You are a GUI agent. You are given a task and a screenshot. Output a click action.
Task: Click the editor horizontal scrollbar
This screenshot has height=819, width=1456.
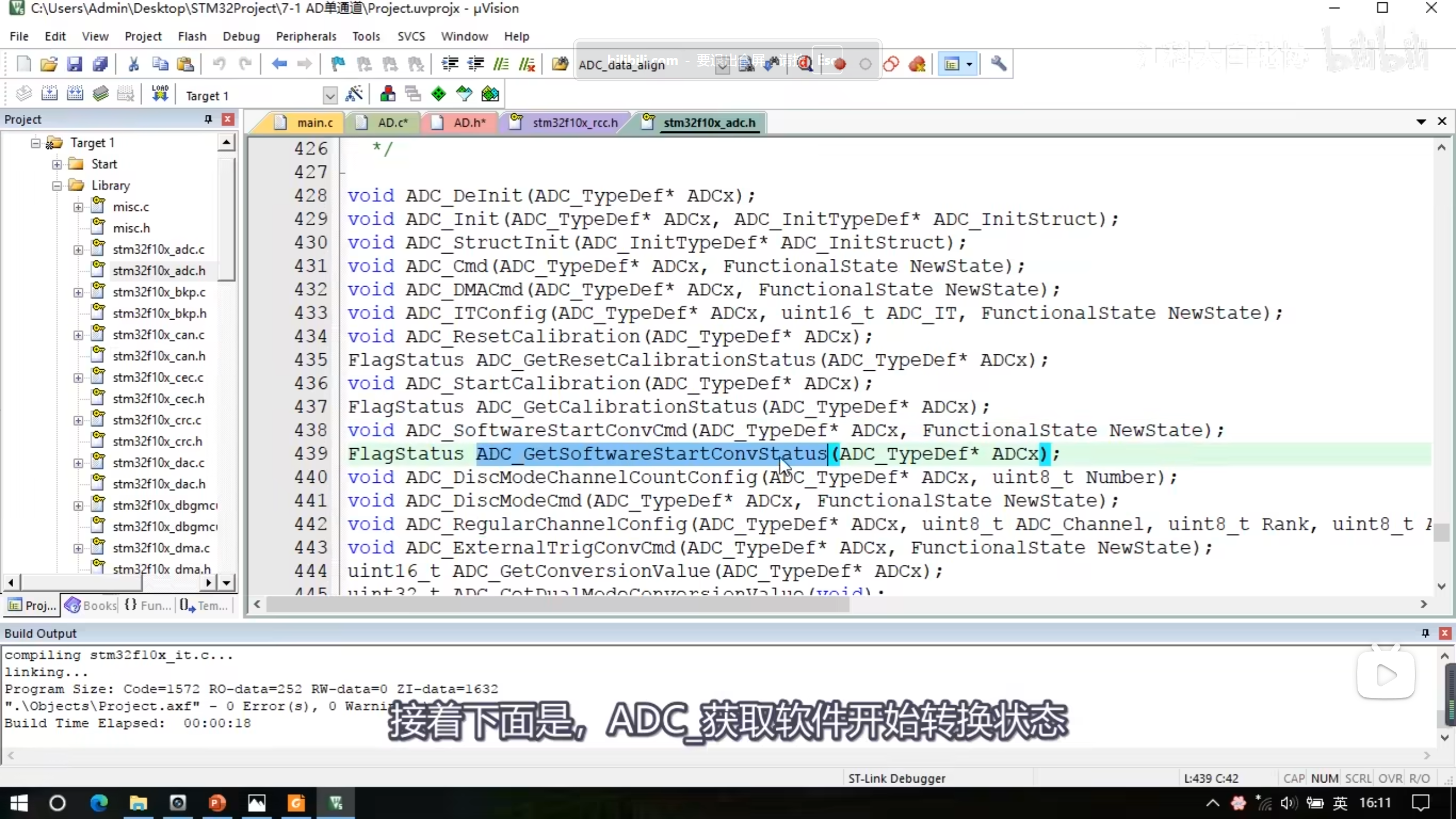coord(557,605)
